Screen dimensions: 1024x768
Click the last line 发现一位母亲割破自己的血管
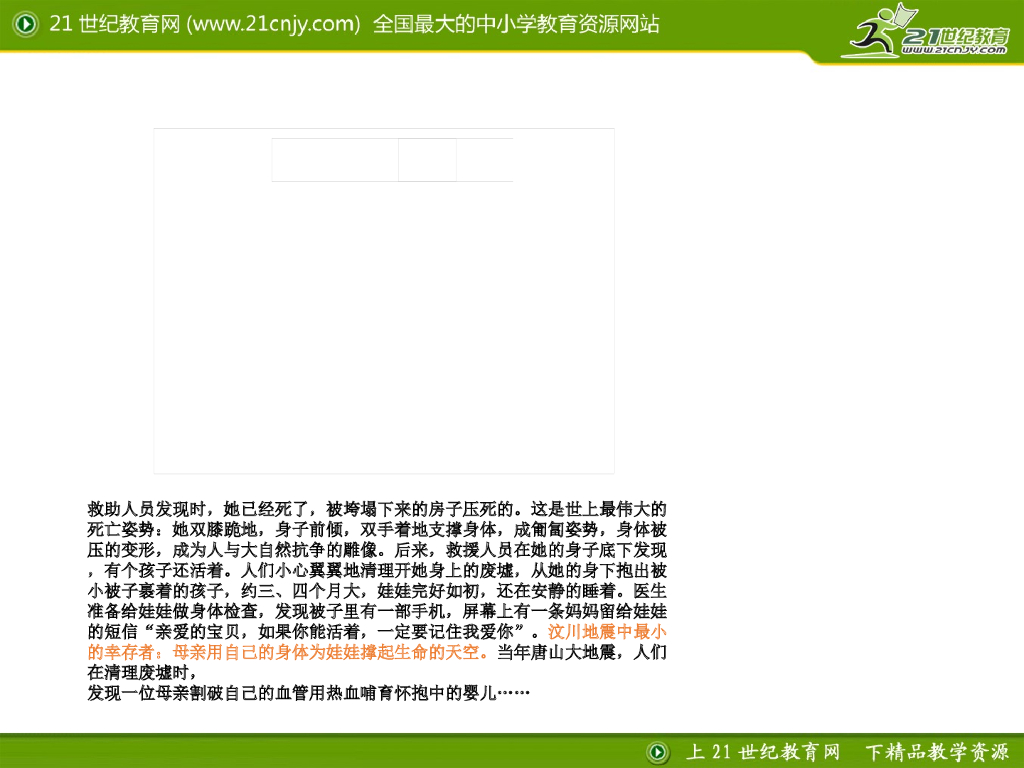[308, 693]
